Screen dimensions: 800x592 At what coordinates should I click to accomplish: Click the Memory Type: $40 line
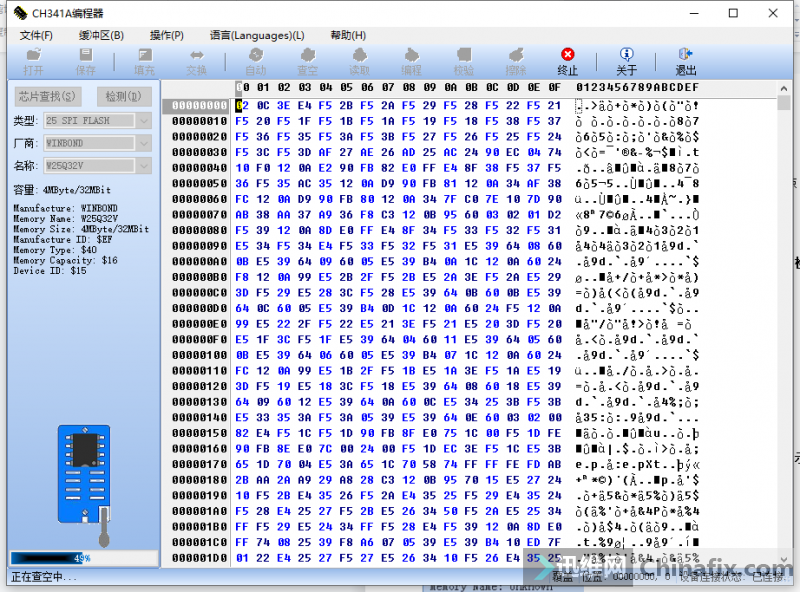(x=55, y=250)
